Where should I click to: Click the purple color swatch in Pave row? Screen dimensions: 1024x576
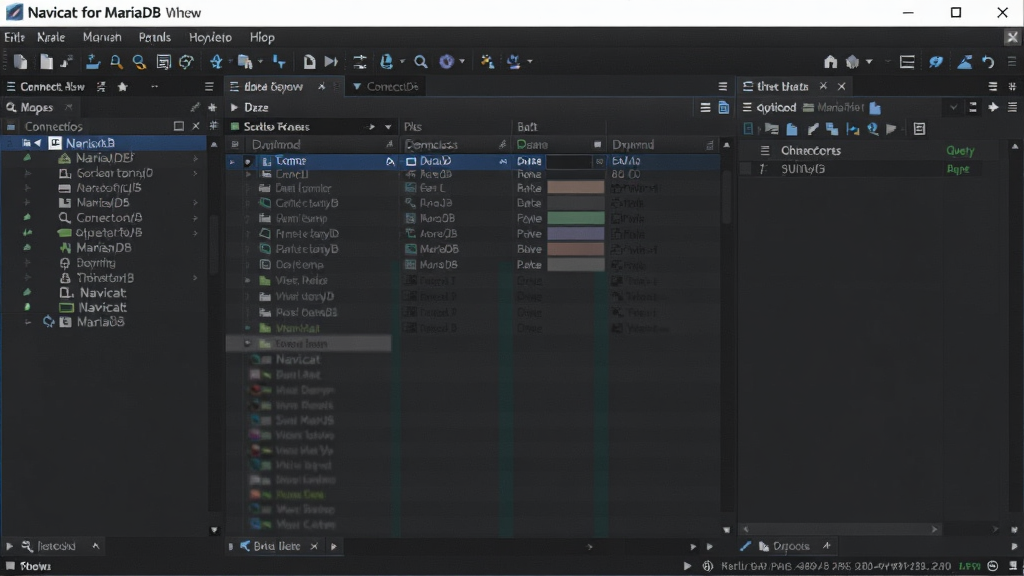[x=575, y=233]
